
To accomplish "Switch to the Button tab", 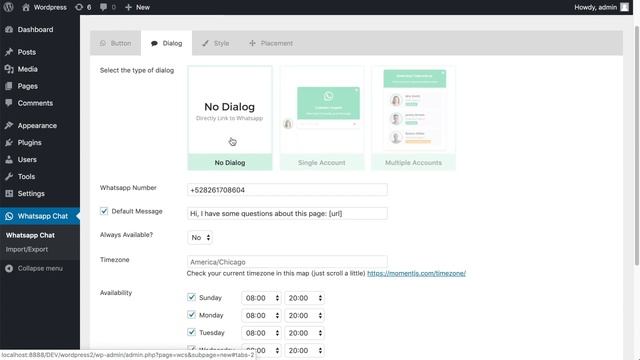I will pos(116,43).
